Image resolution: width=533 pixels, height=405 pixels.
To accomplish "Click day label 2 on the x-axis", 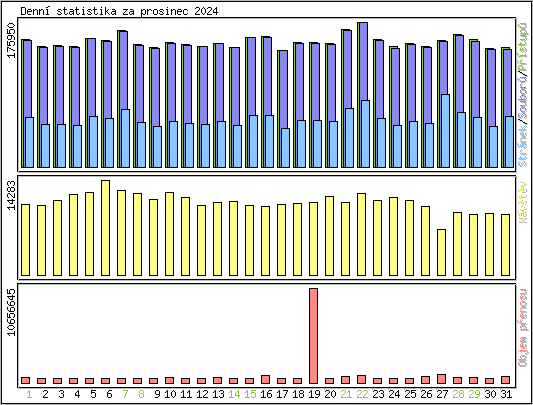I will (46, 394).
